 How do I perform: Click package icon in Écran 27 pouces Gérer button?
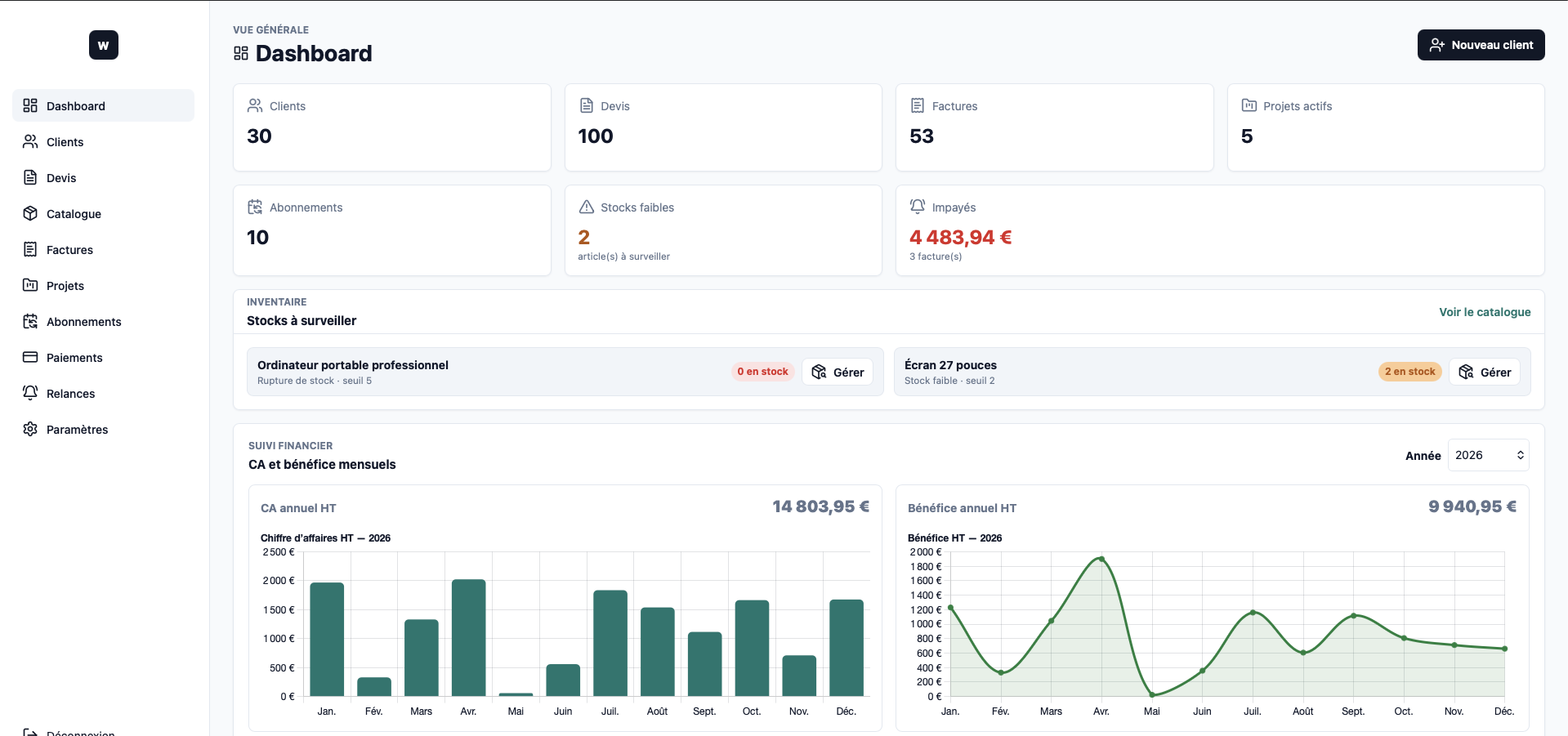[x=1466, y=372]
